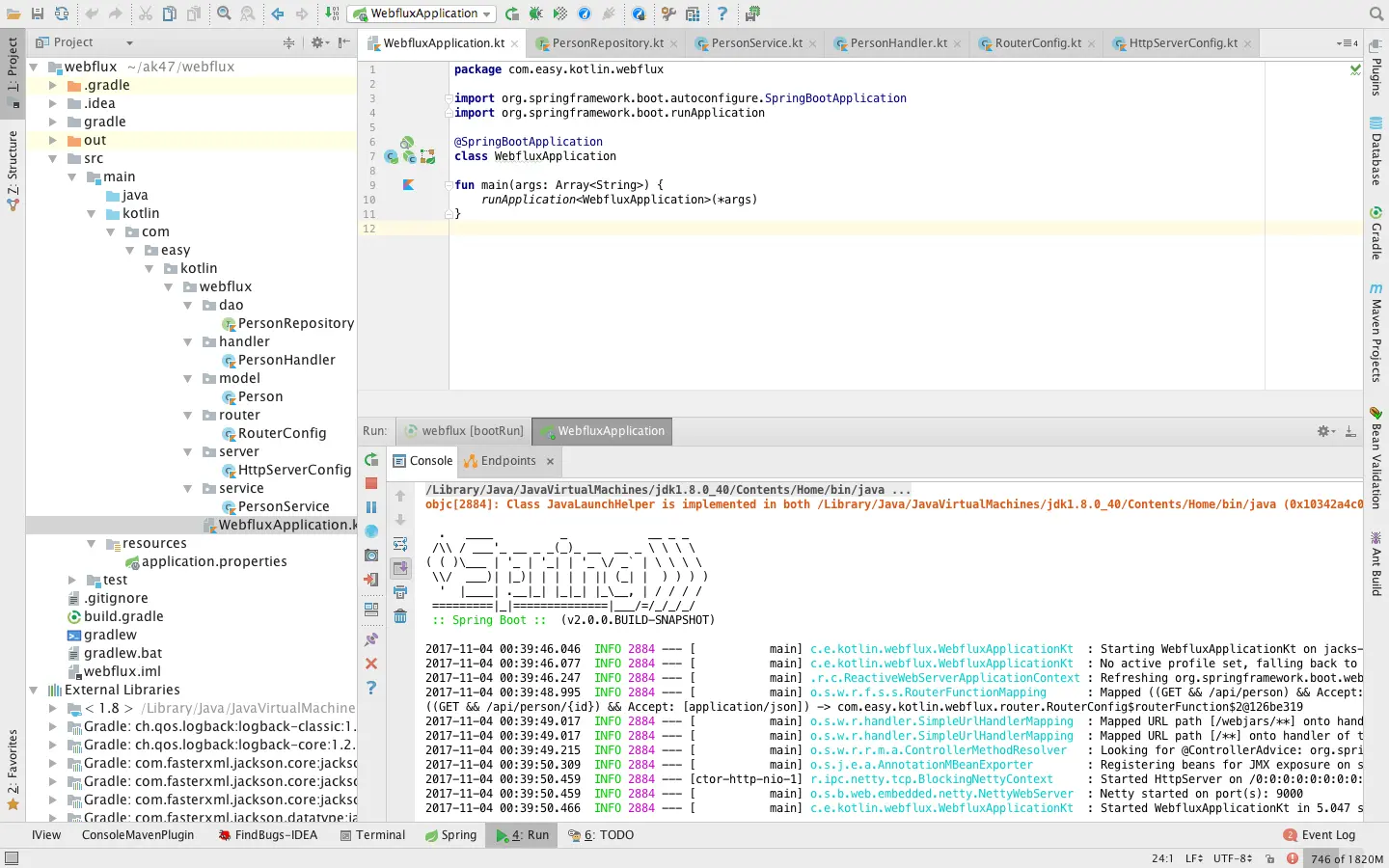Select build.gradle in the project tree
Screen dimensions: 1389x868
point(123,616)
